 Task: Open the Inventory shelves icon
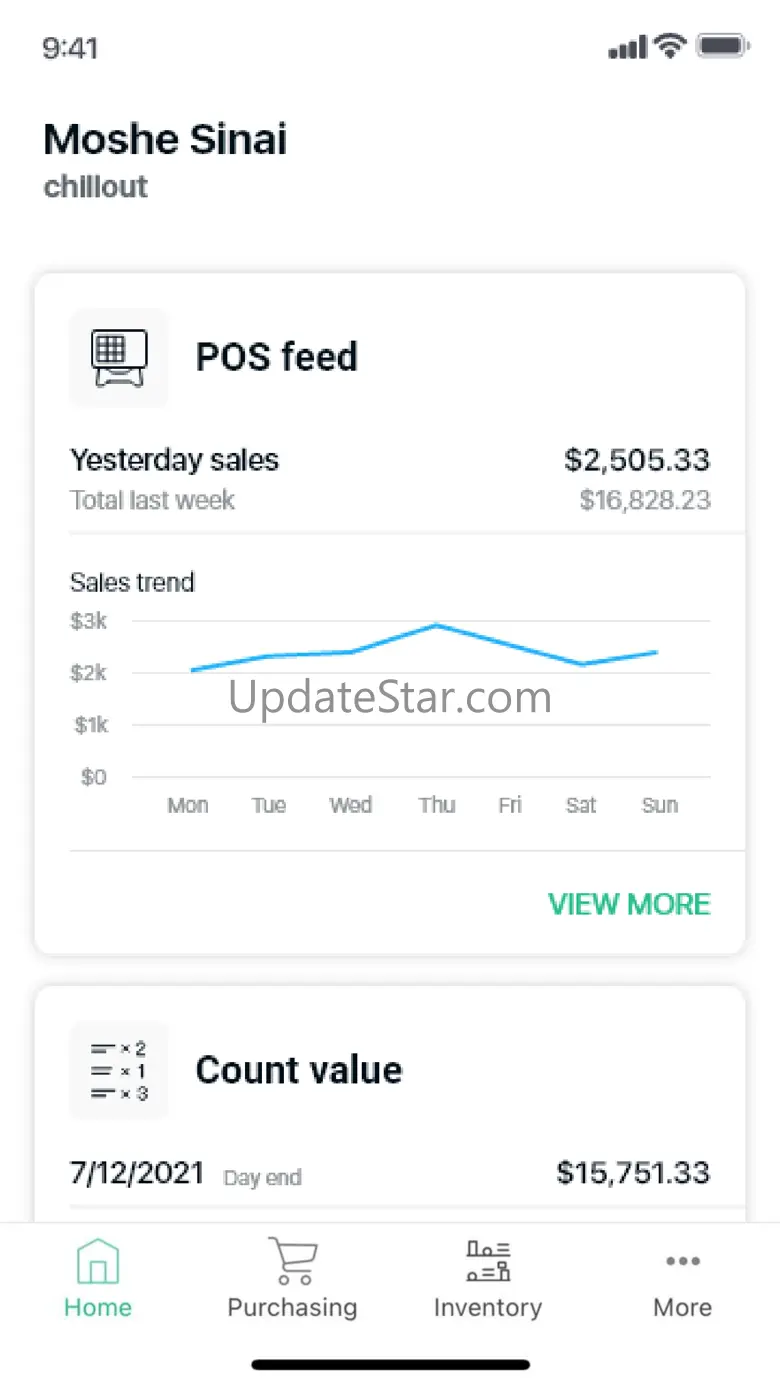pos(488,1260)
